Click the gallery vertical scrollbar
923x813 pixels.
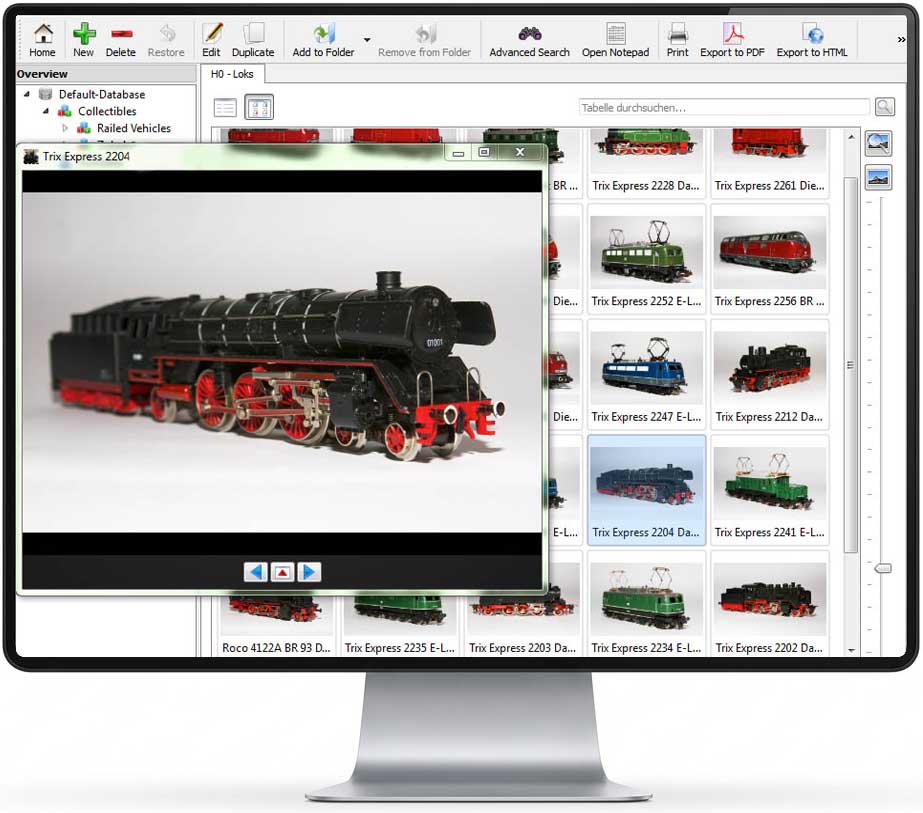[x=851, y=365]
